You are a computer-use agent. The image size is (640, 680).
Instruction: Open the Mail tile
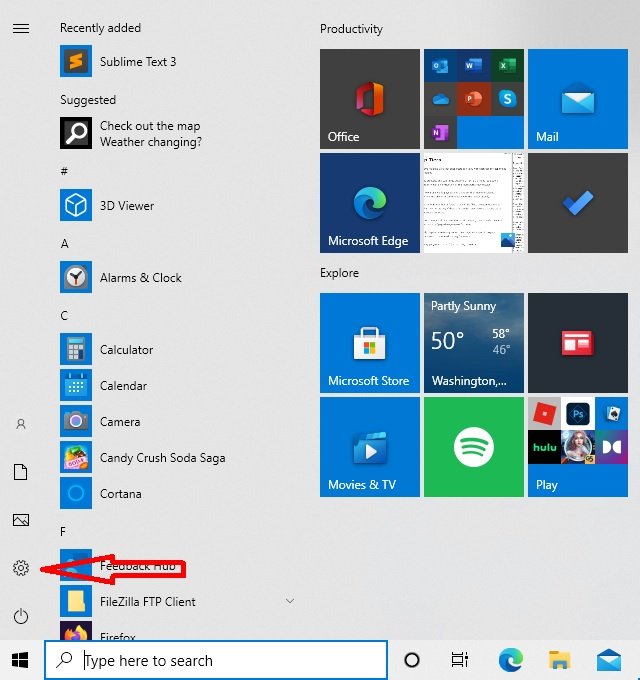(x=578, y=99)
